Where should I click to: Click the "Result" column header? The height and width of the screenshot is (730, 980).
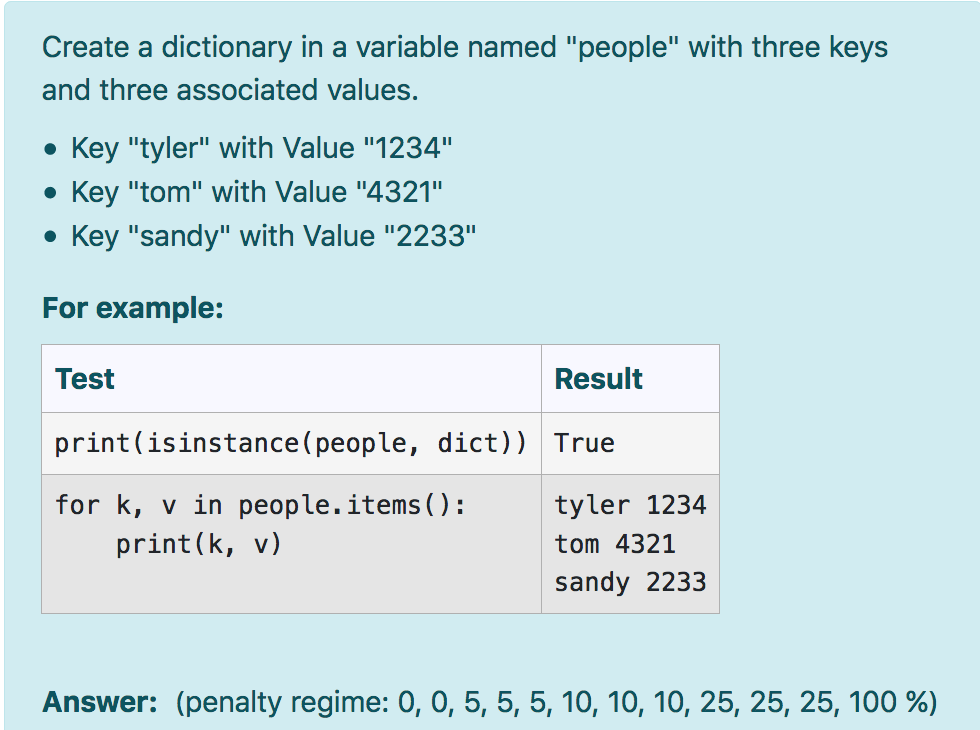(601, 378)
